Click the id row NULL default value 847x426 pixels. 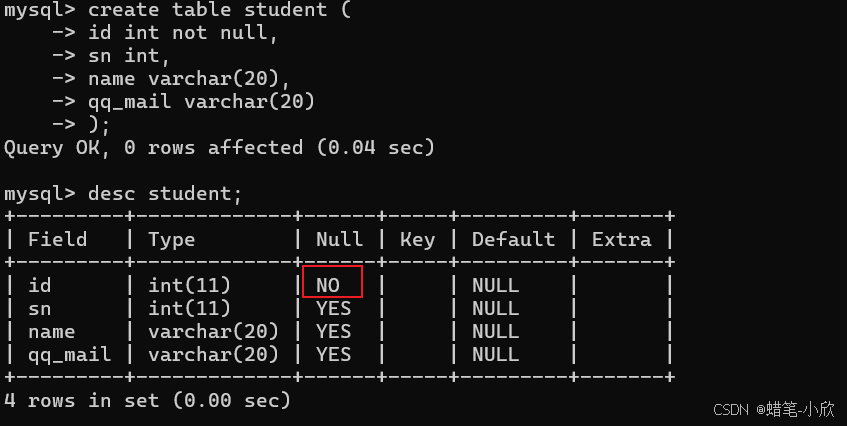click(x=495, y=285)
